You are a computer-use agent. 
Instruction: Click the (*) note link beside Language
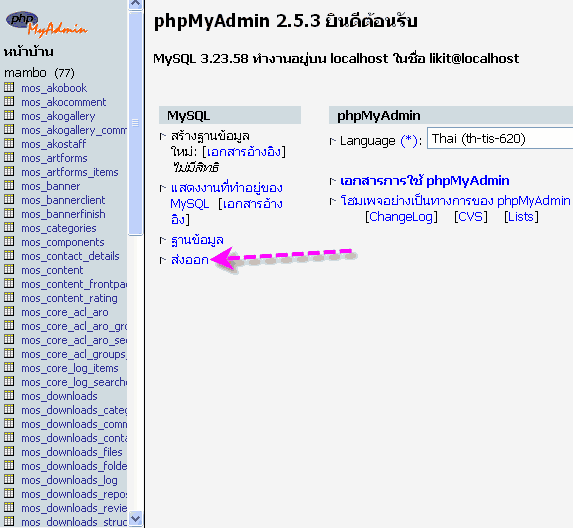click(x=409, y=141)
